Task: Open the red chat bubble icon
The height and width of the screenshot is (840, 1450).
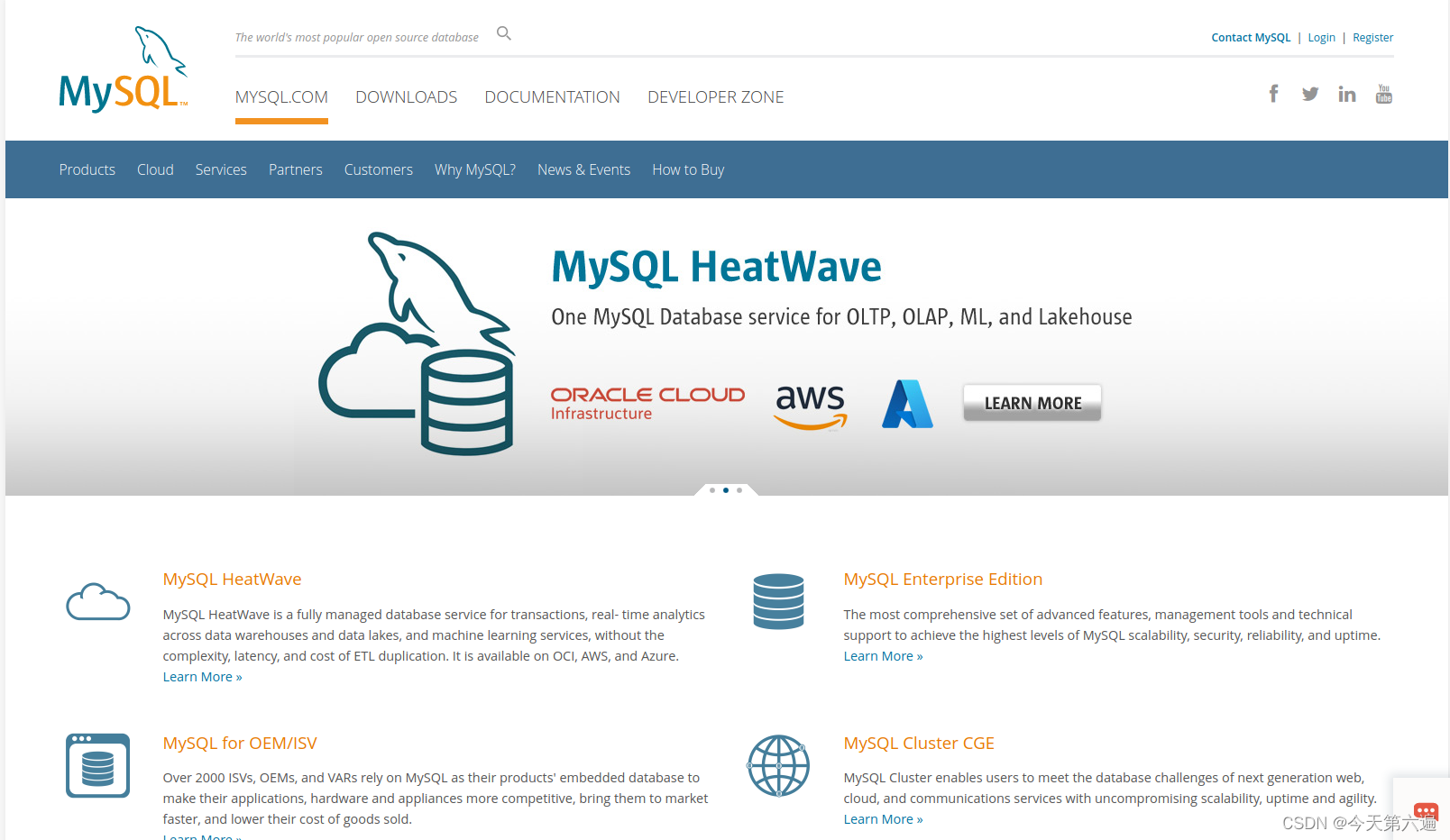Action: point(1426,812)
